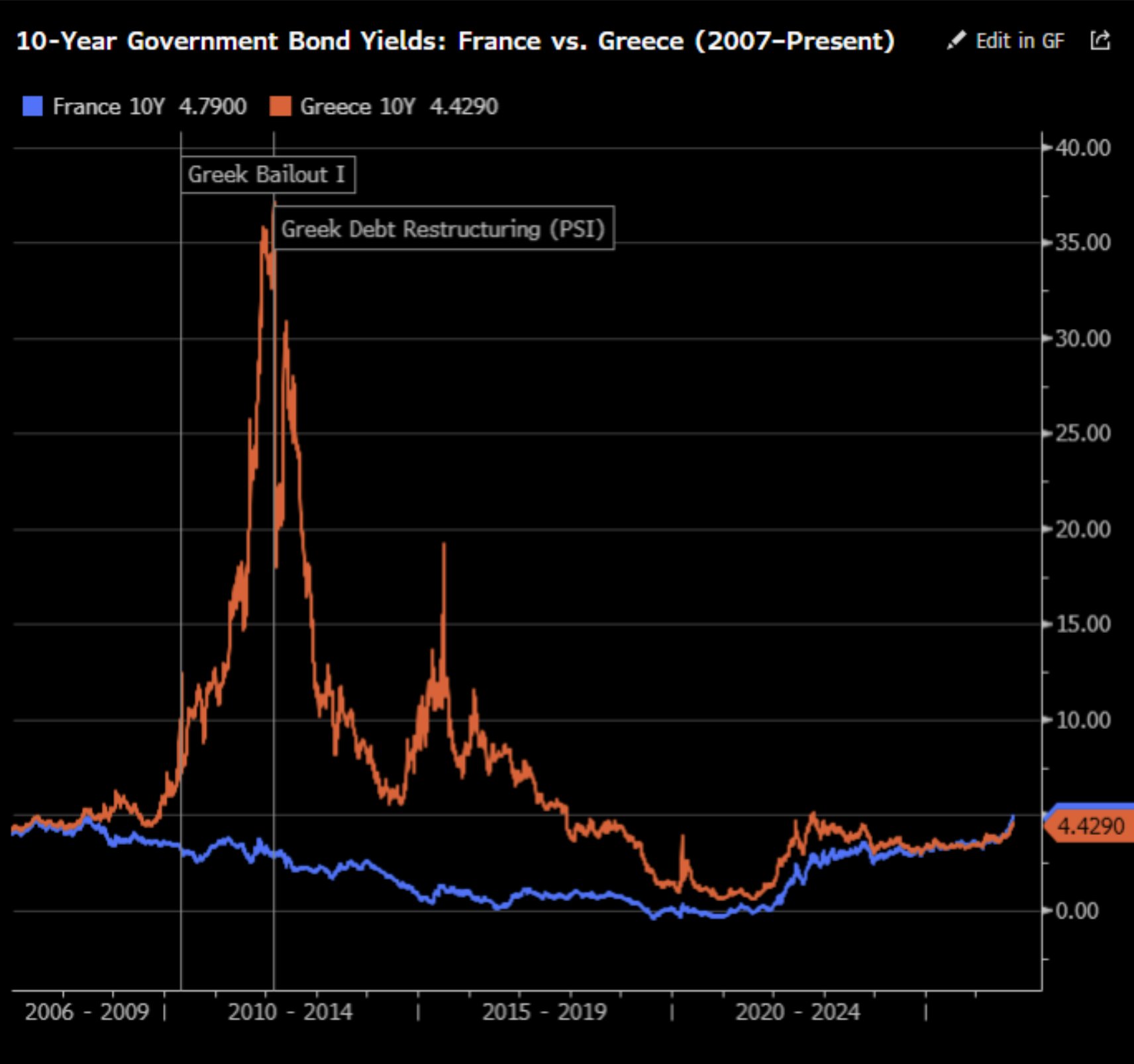This screenshot has height=1064, width=1134.
Task: Click the 30.00 y-axis label
Action: click(1083, 339)
